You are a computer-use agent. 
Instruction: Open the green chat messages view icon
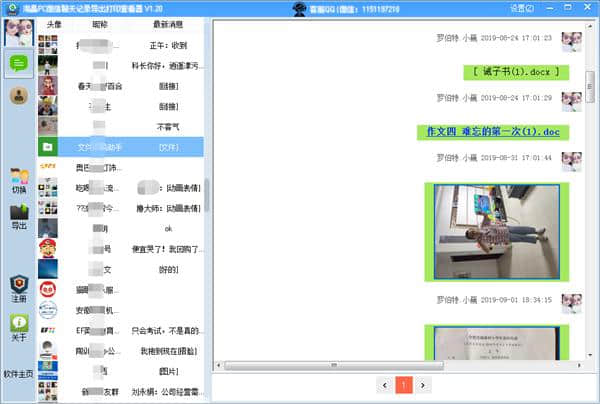(x=18, y=65)
